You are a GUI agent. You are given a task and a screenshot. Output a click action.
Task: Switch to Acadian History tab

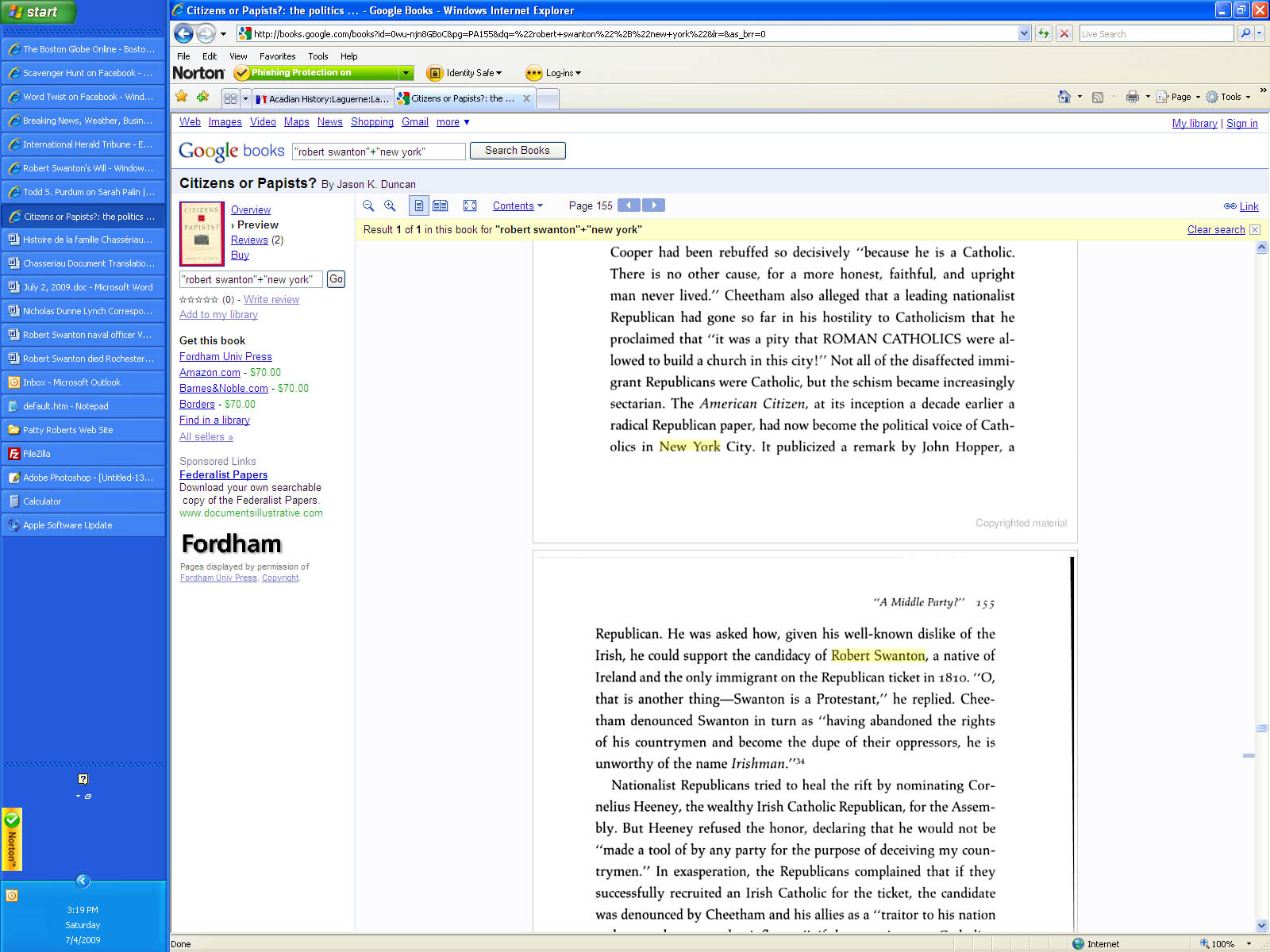(322, 98)
